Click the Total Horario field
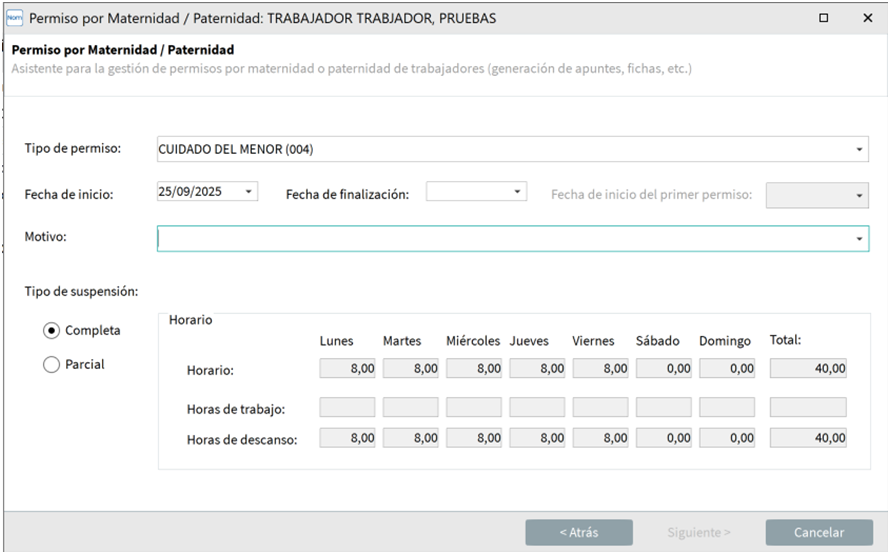890x554 pixels. coord(808,369)
